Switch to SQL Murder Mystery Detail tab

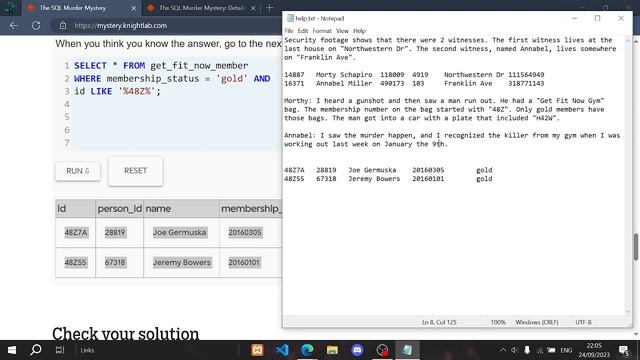202,8
